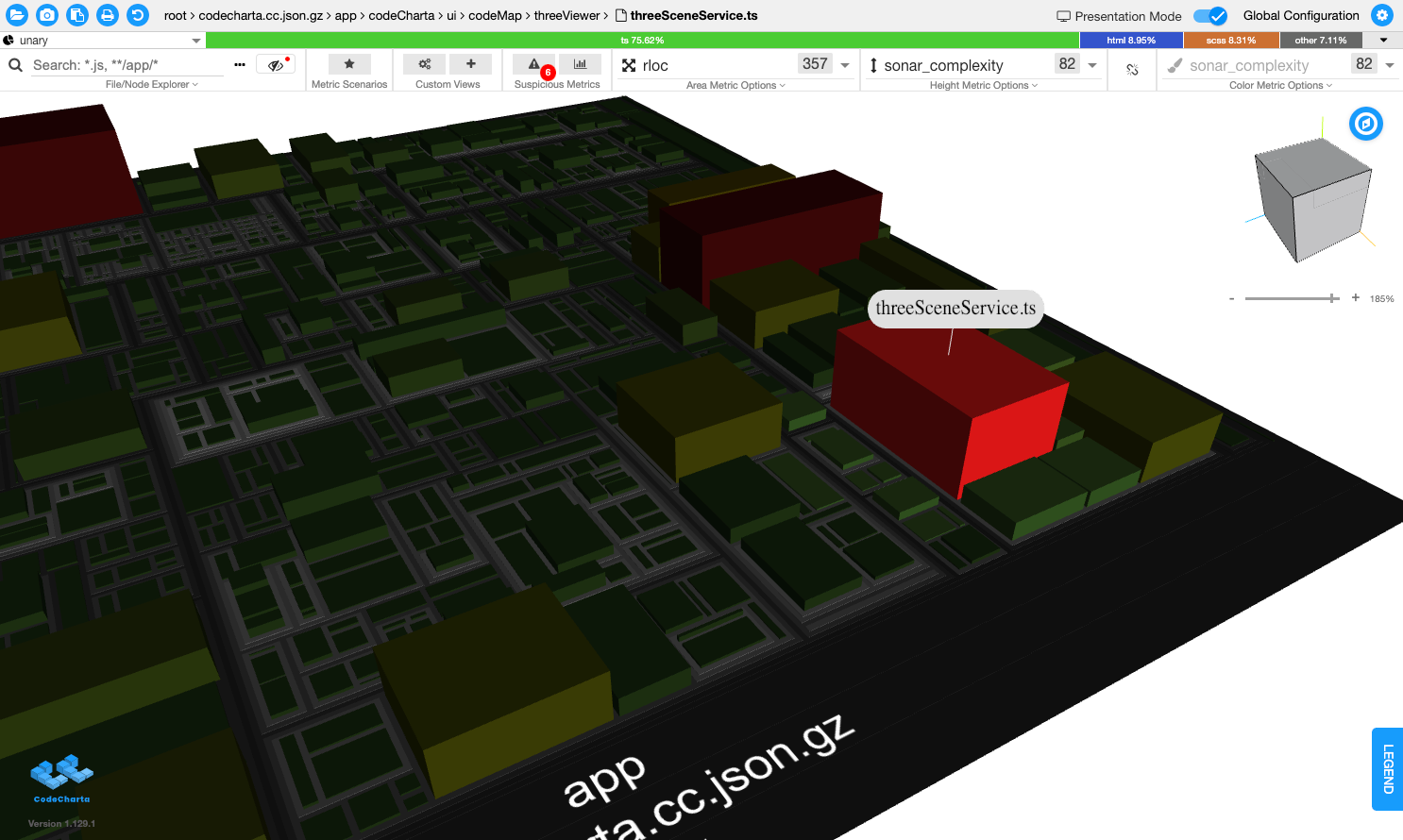
Task: Click threeSceneService.ts breadcrumb file name
Action: pos(694,15)
